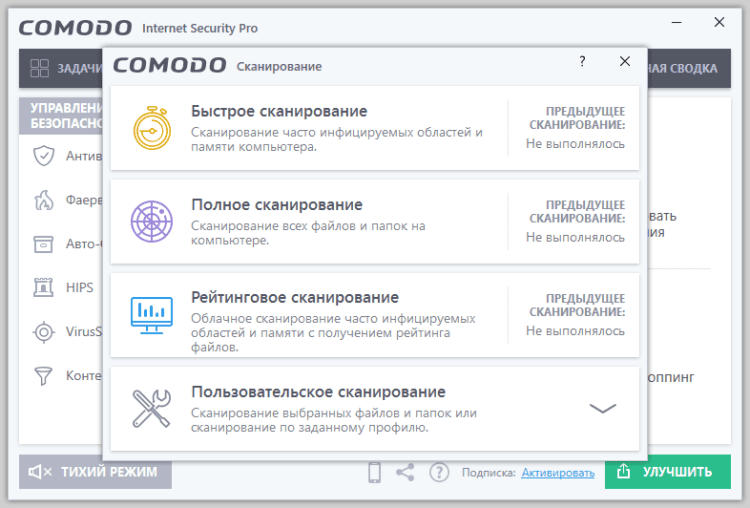Toggle ТИХИЙ РЕЖИМ silent mode button
This screenshot has height=508, width=750.
(x=95, y=472)
